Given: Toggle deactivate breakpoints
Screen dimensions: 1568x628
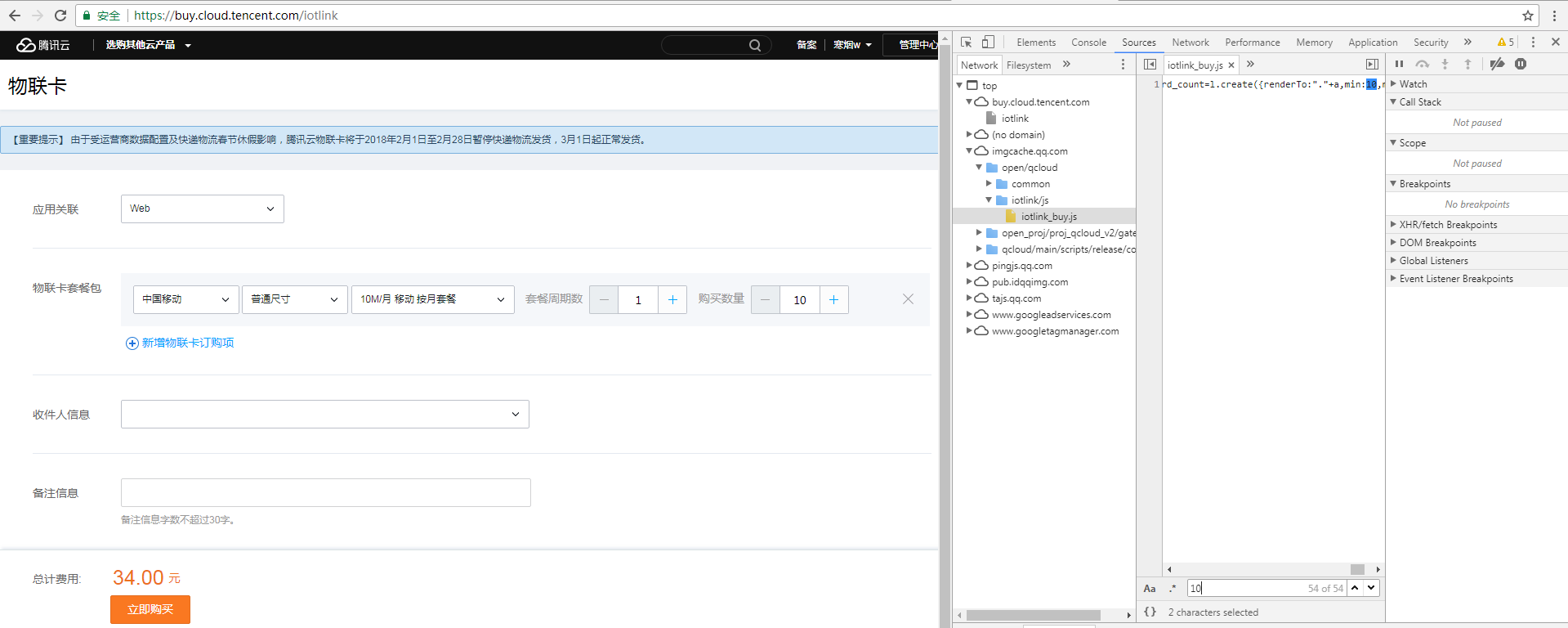Looking at the screenshot, I should (x=1497, y=64).
